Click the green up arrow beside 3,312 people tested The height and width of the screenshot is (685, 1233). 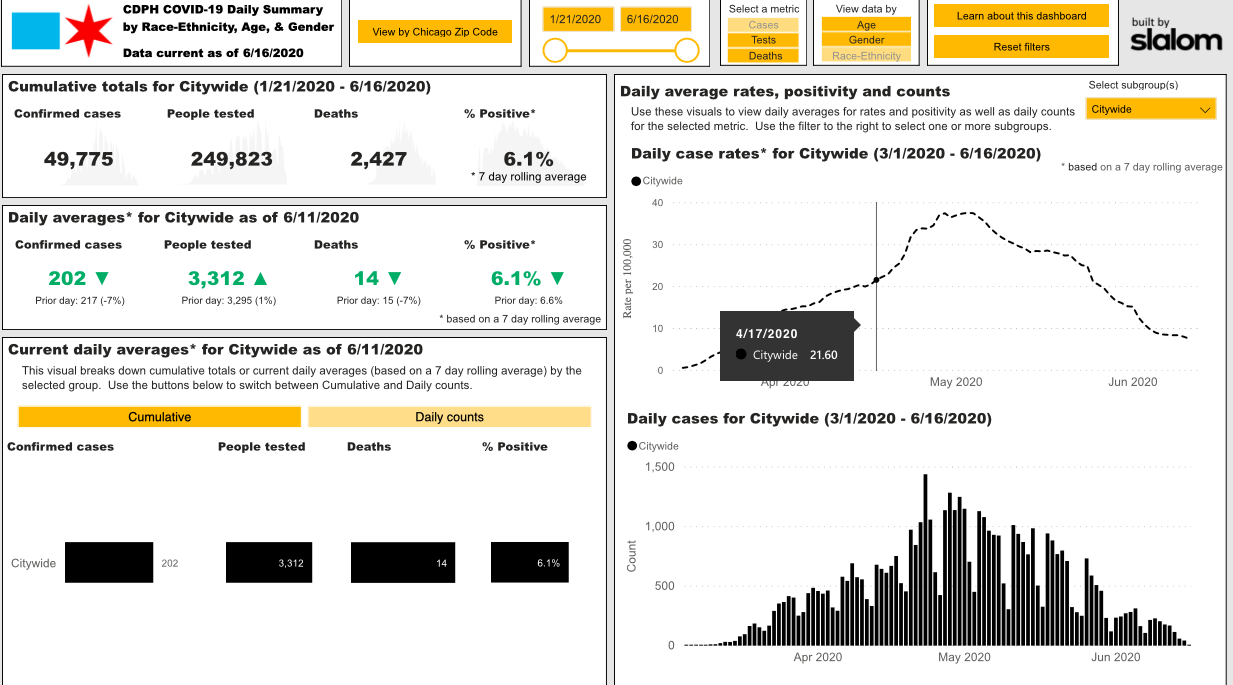263,279
